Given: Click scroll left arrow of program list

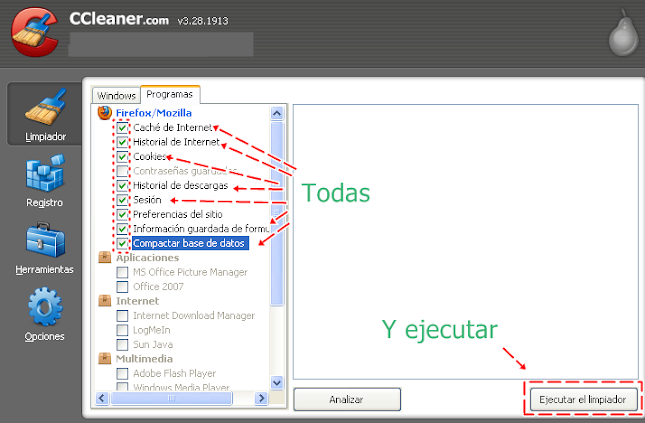Looking at the screenshot, I should pyautogui.click(x=102, y=398).
